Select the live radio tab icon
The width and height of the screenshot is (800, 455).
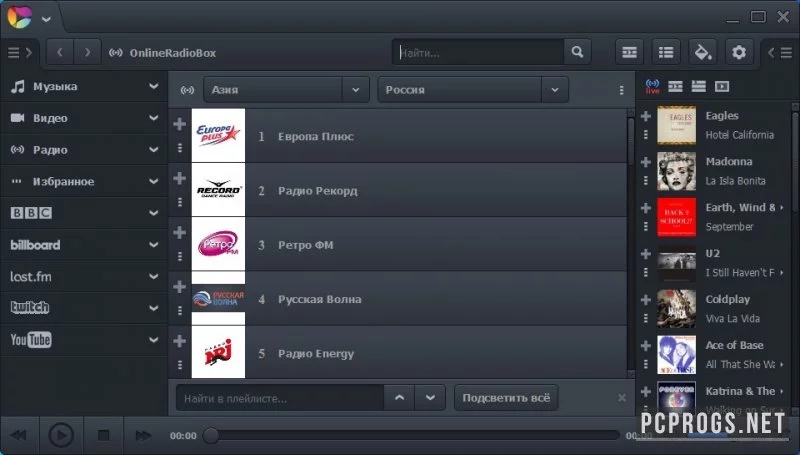[x=652, y=86]
